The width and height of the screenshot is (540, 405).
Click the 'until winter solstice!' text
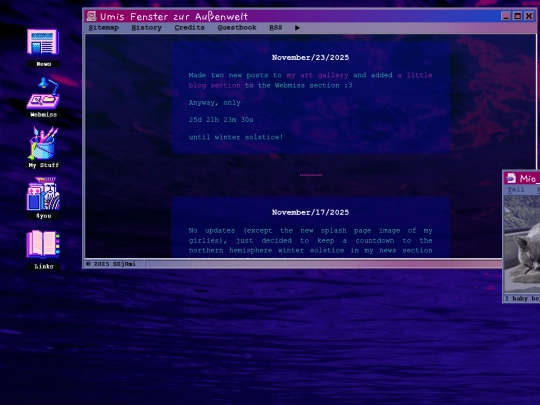point(236,137)
